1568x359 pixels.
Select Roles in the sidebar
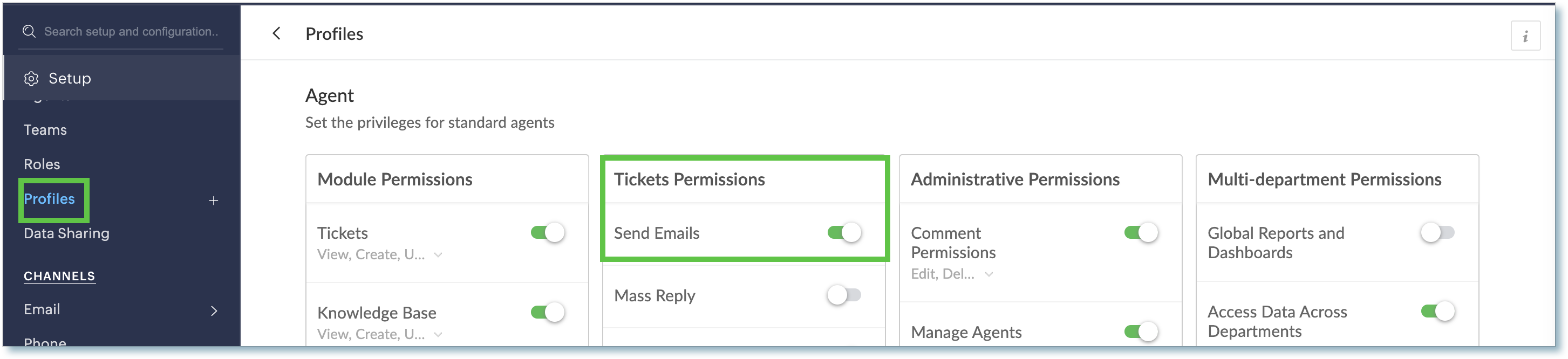coord(42,164)
